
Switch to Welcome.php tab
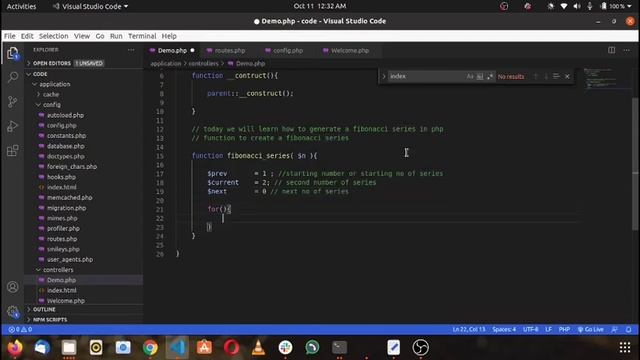(x=350, y=51)
